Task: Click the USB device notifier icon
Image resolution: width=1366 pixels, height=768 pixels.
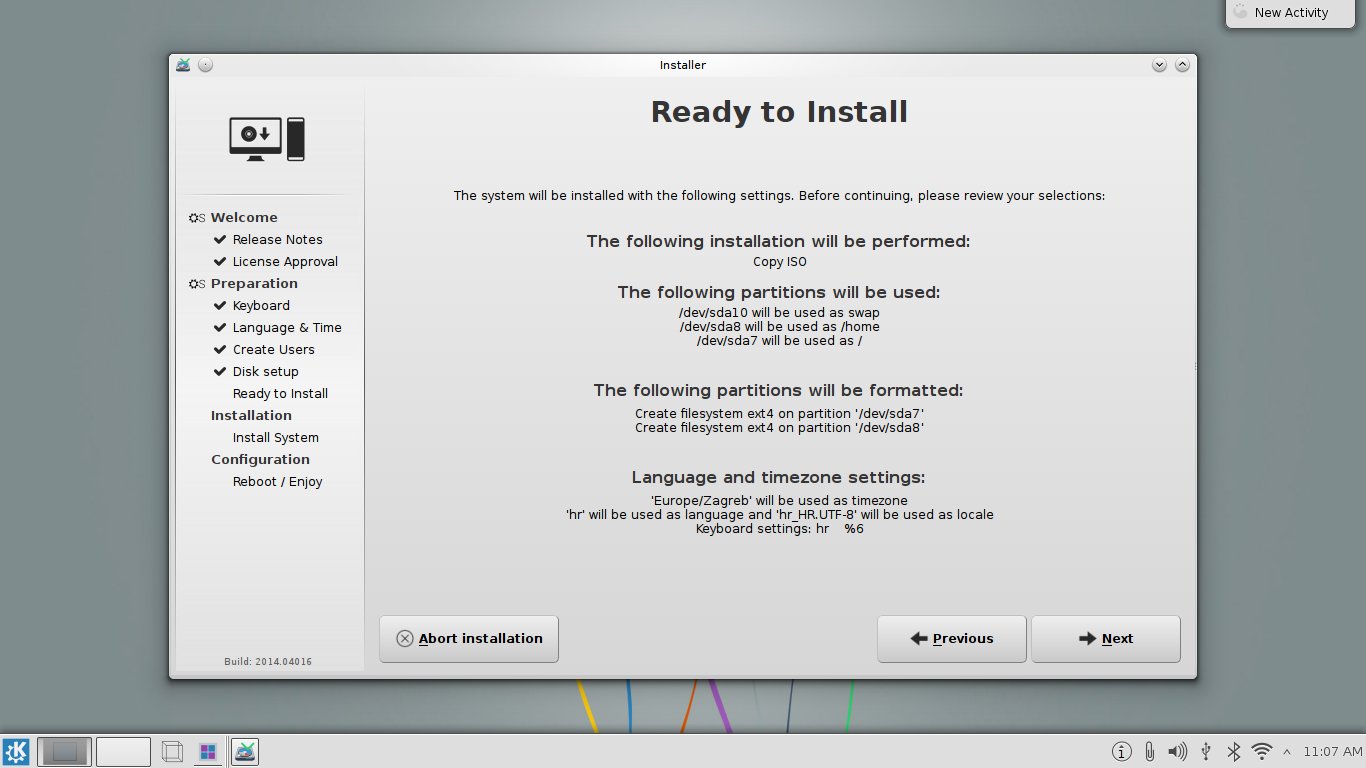Action: pyautogui.click(x=1206, y=751)
